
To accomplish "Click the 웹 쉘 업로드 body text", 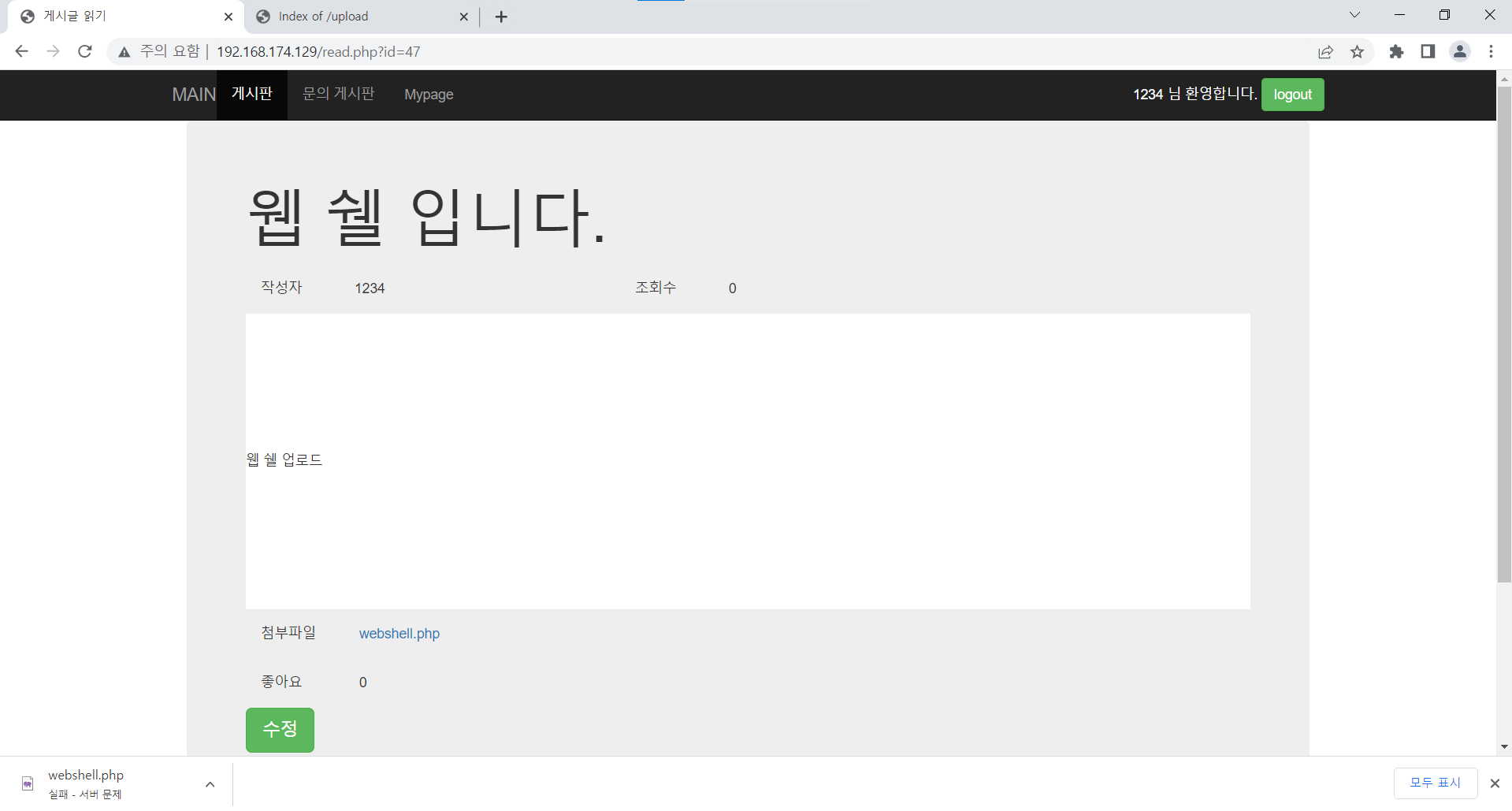I will point(284,460).
